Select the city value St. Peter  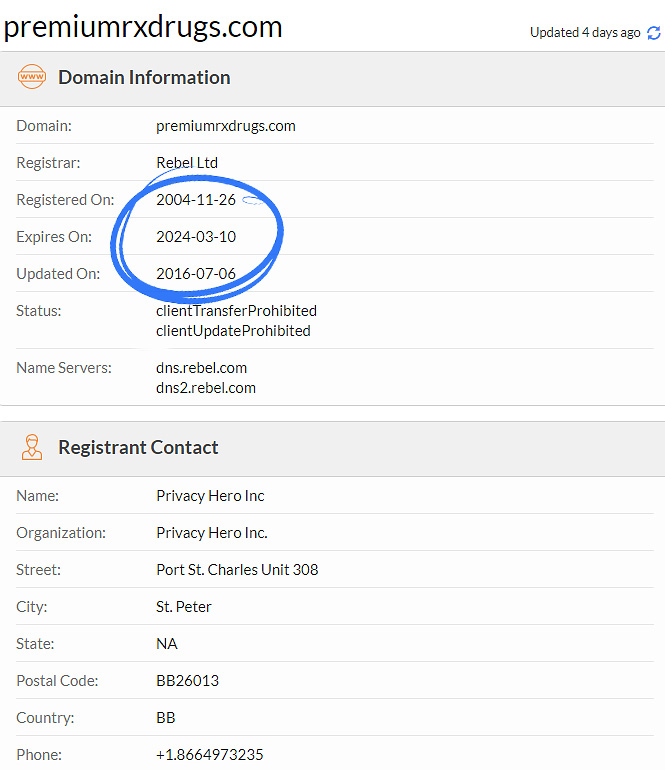pyautogui.click(x=184, y=607)
